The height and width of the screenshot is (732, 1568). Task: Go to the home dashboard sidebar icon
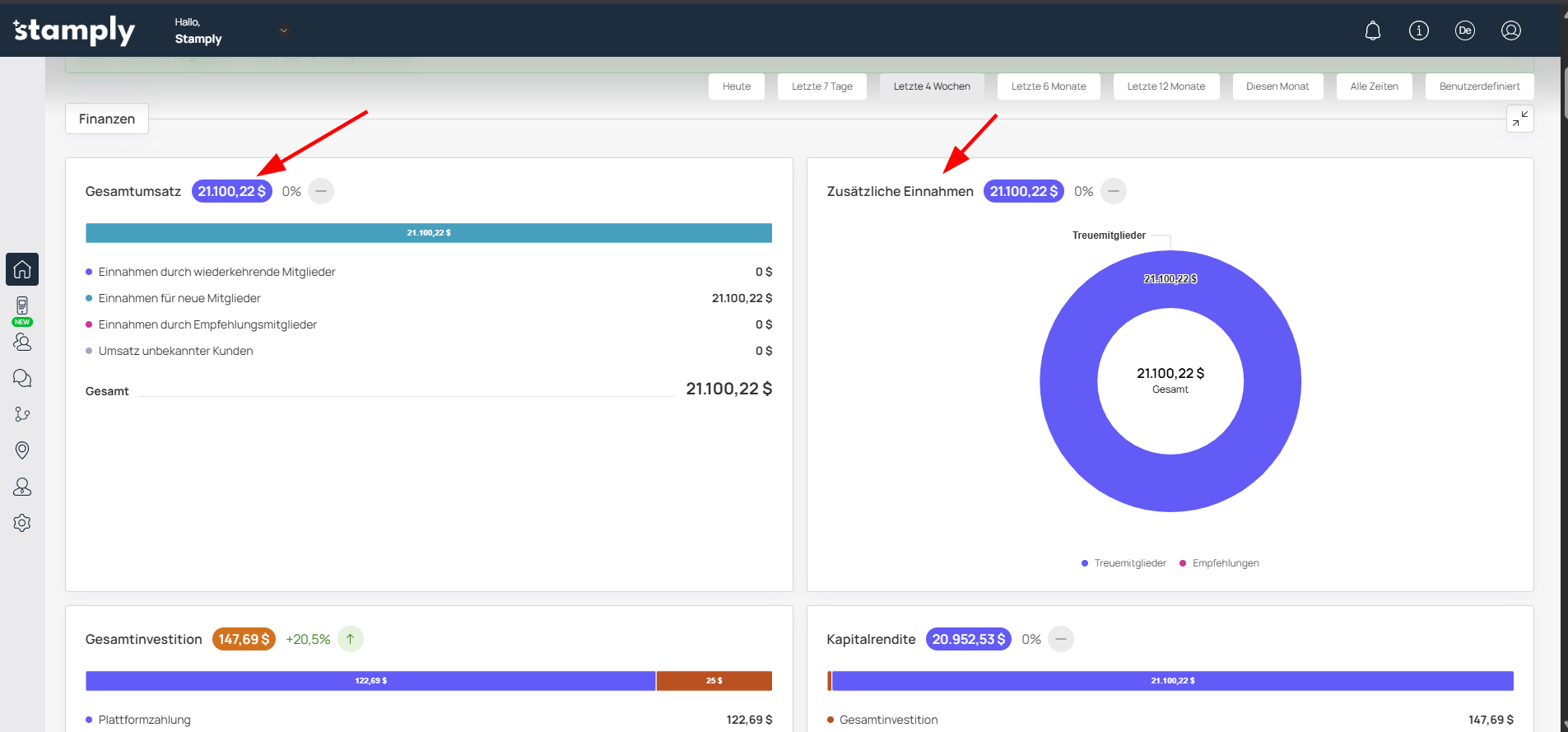pyautogui.click(x=22, y=269)
